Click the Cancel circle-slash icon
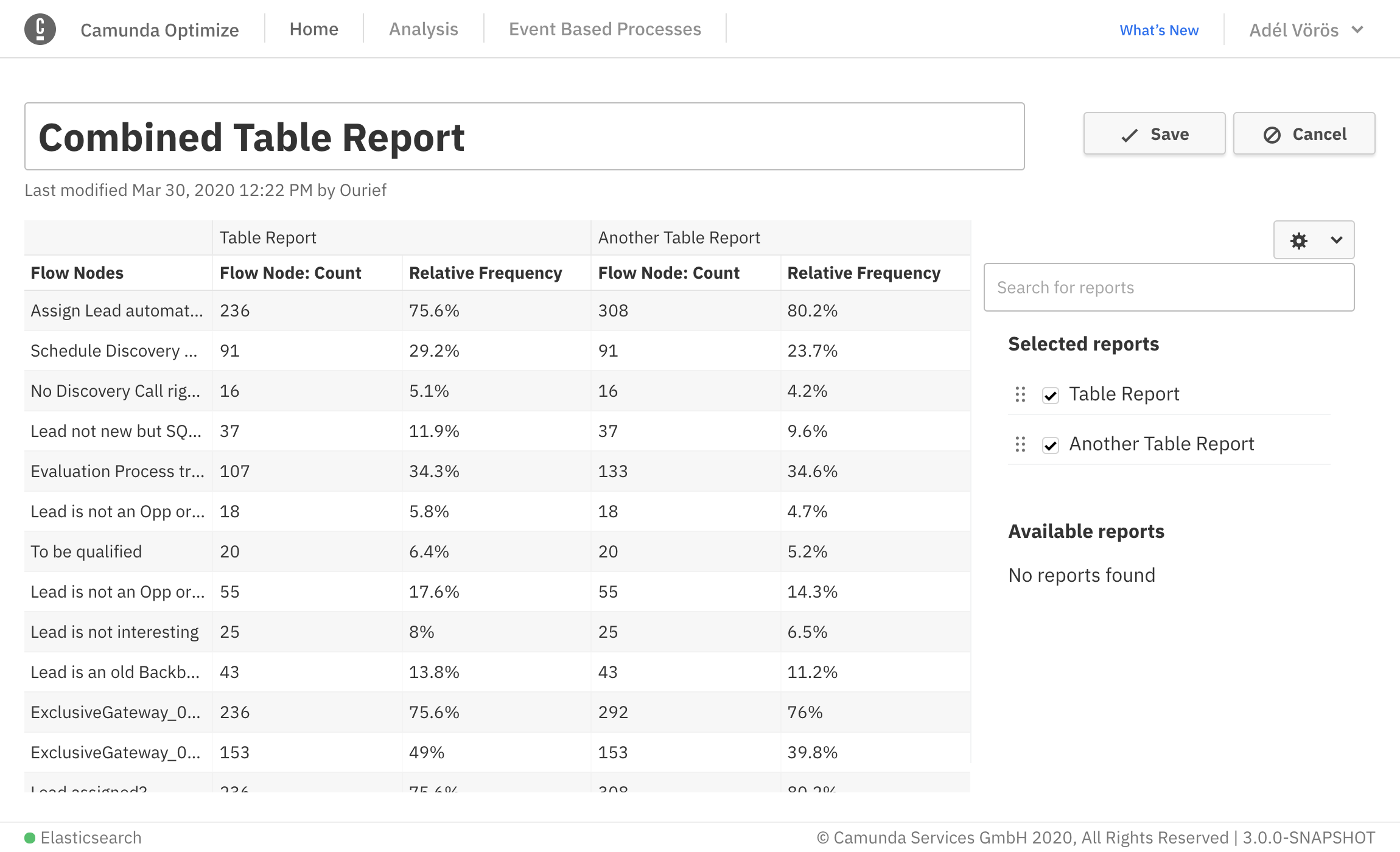The height and width of the screenshot is (852, 1400). [1272, 135]
